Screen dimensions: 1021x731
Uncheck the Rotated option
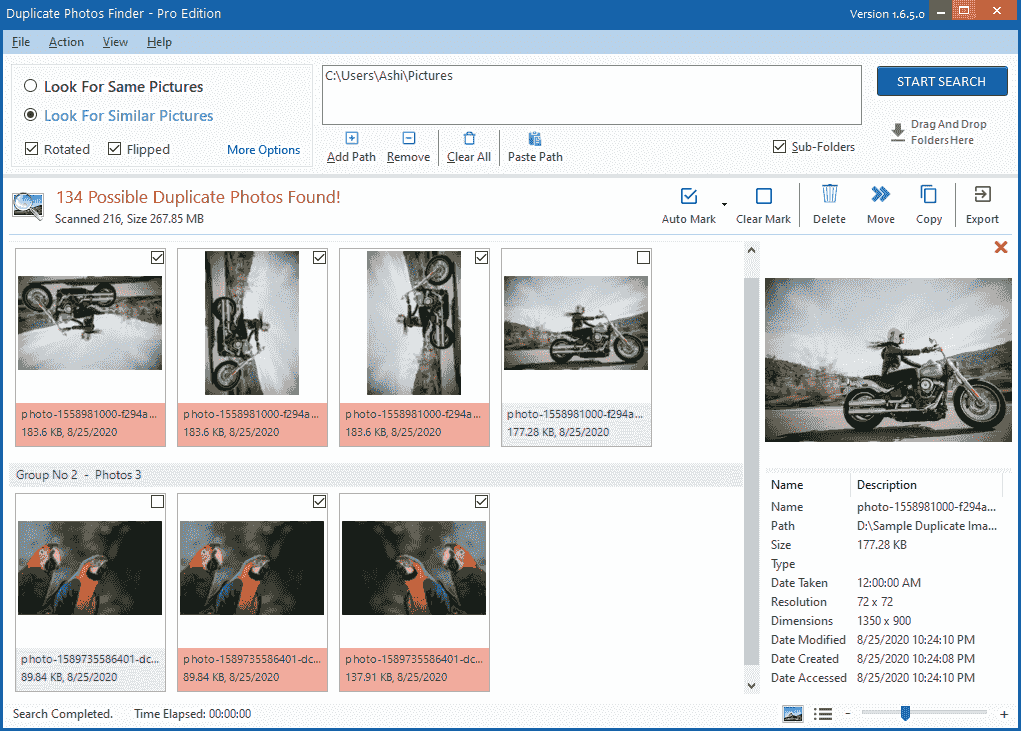pos(30,148)
